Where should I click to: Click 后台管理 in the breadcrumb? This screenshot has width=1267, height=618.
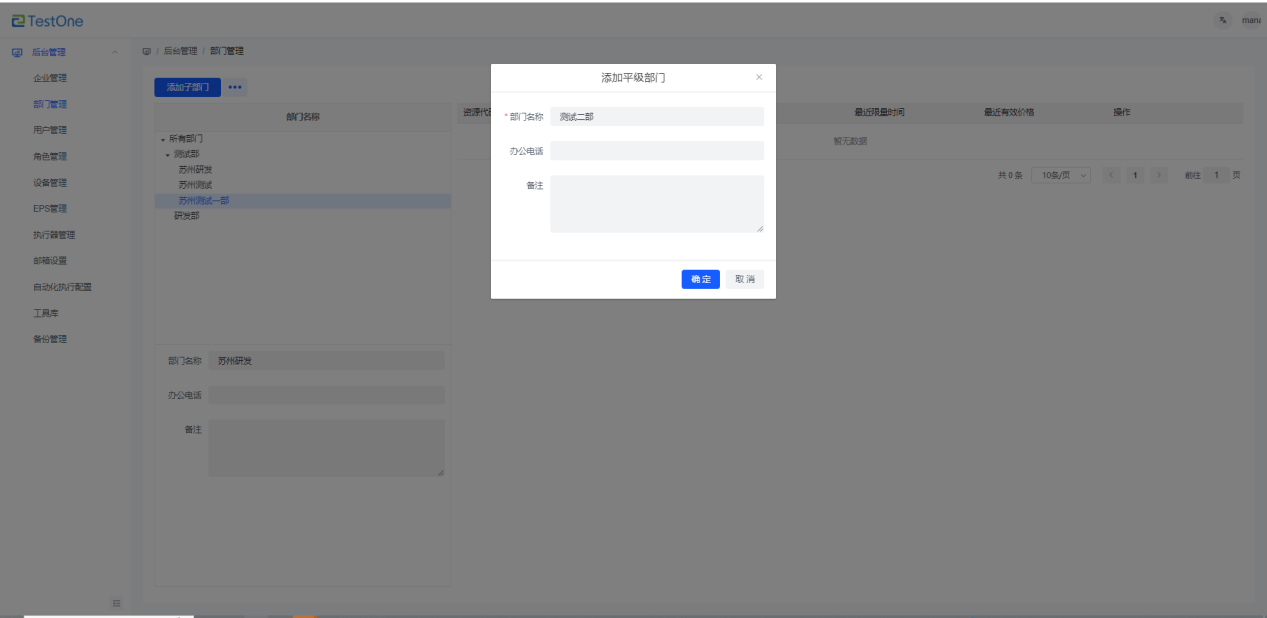coord(180,51)
